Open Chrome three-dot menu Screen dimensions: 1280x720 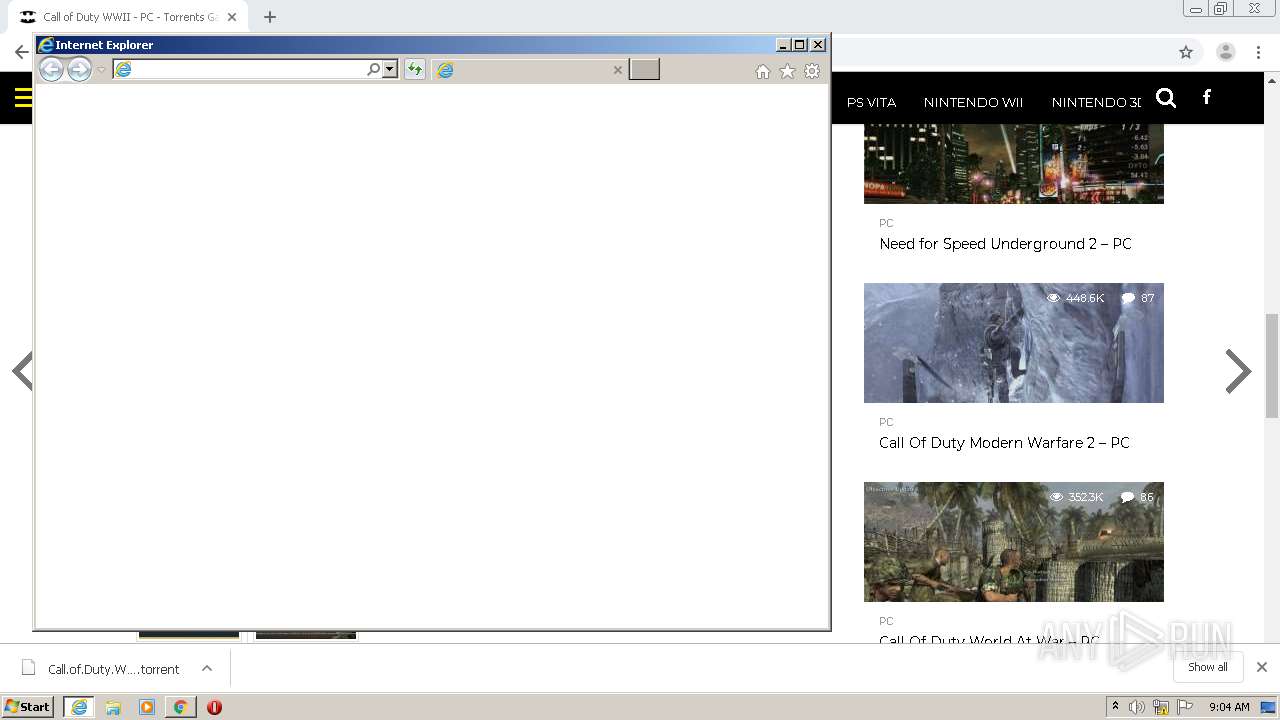click(1259, 52)
